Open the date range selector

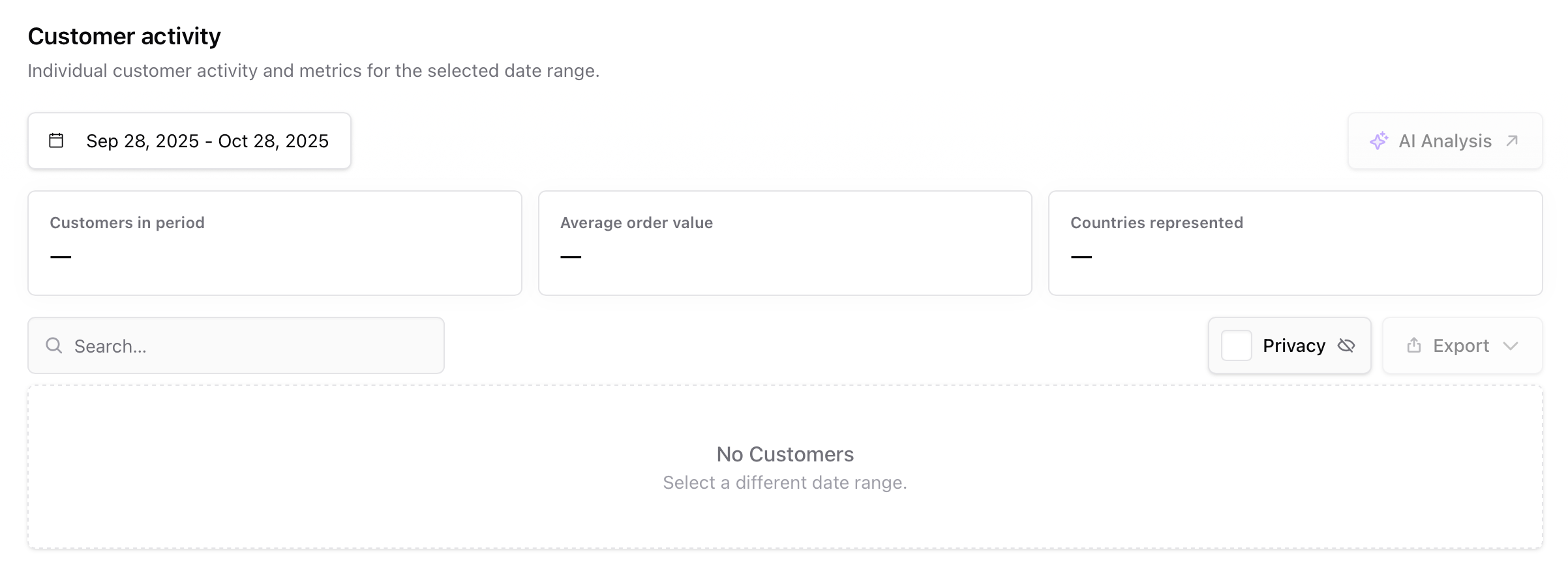pos(189,140)
